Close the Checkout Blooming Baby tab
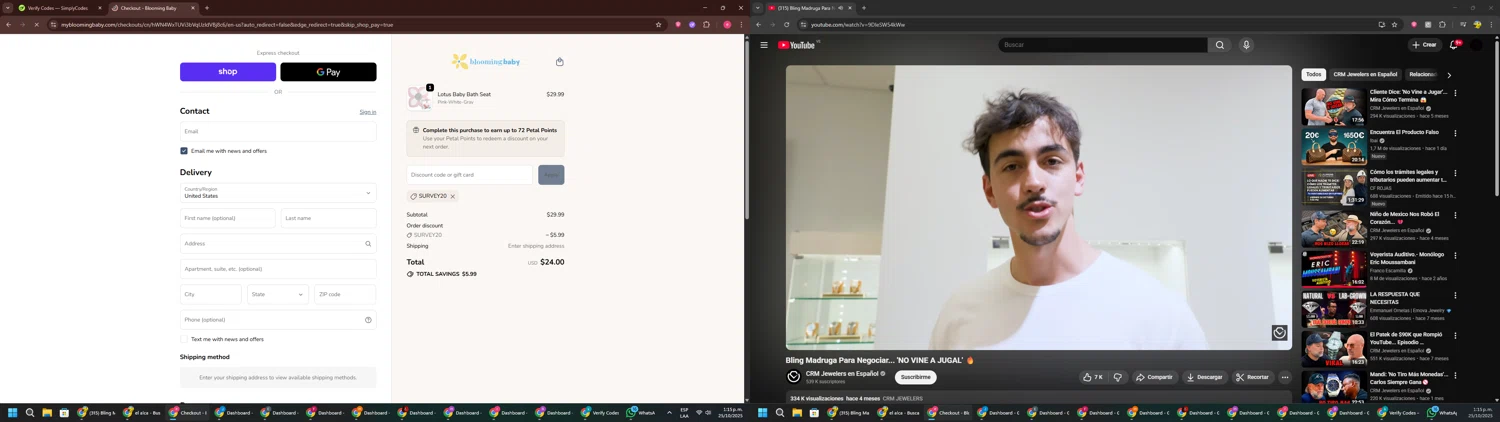 pyautogui.click(x=193, y=8)
